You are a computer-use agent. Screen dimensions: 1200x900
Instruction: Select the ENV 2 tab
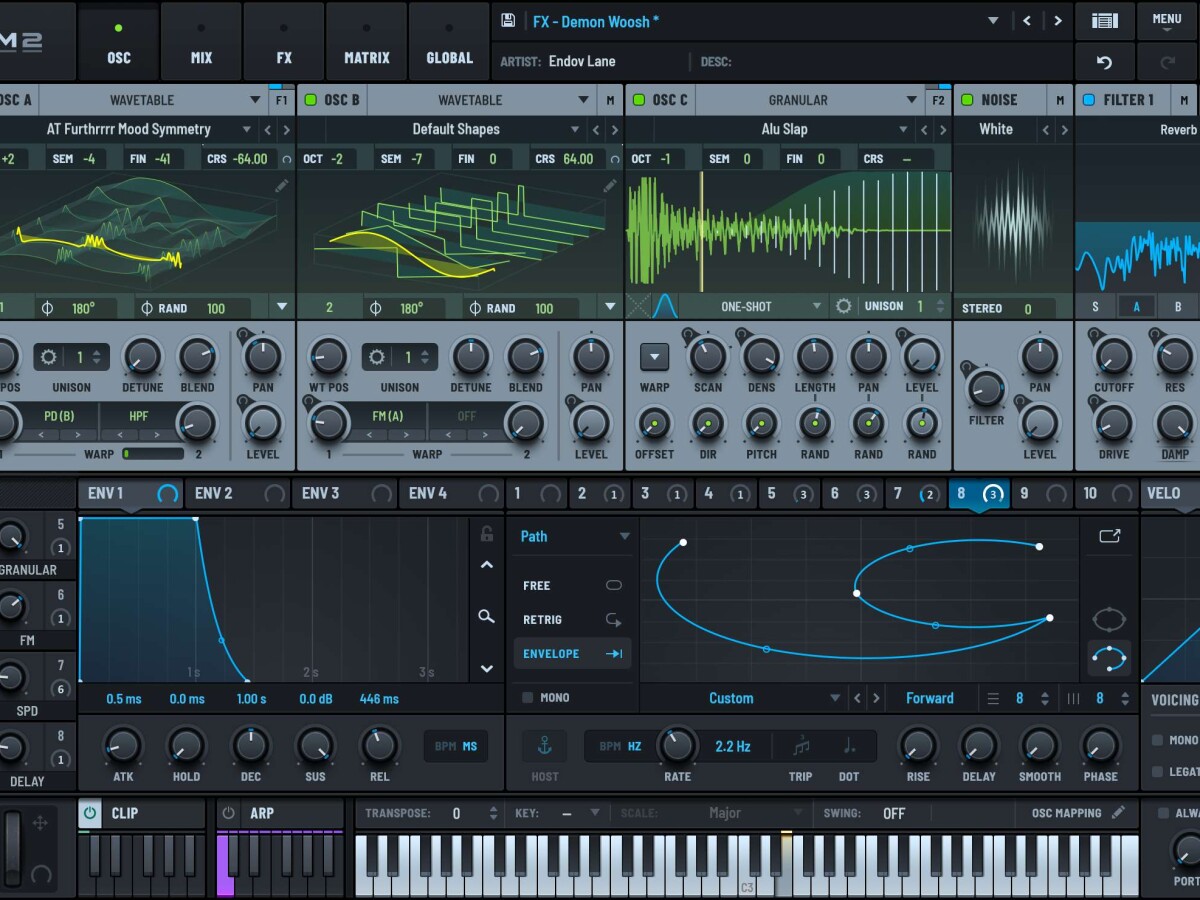point(214,493)
